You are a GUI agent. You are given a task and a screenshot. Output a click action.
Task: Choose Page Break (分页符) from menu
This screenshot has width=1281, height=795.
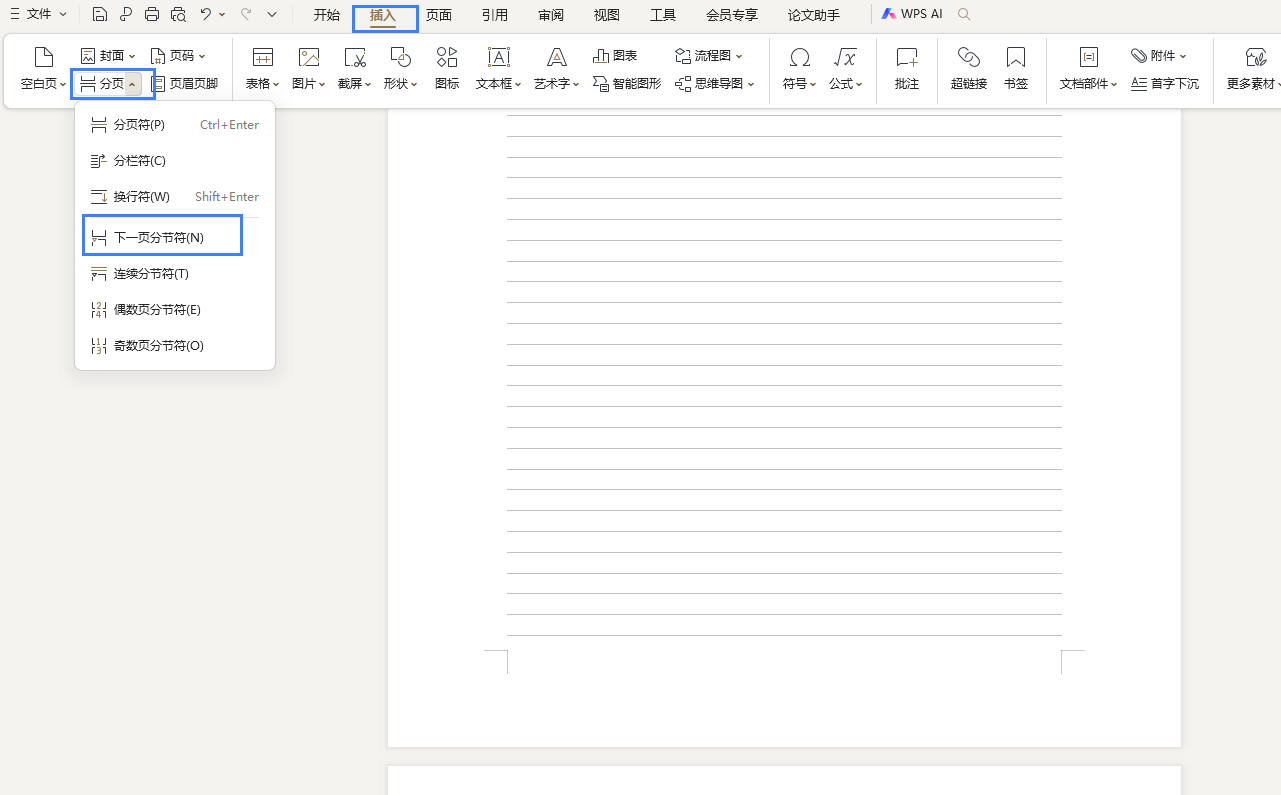(175, 125)
